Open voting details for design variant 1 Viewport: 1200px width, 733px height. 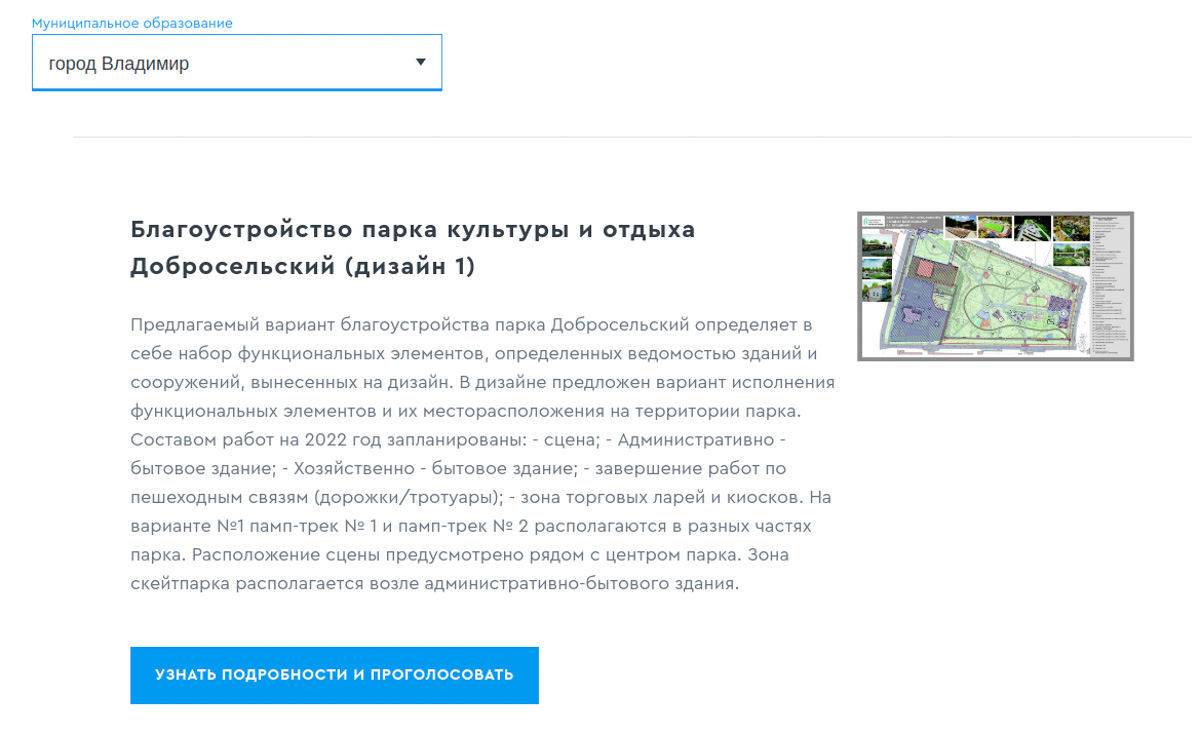334,675
